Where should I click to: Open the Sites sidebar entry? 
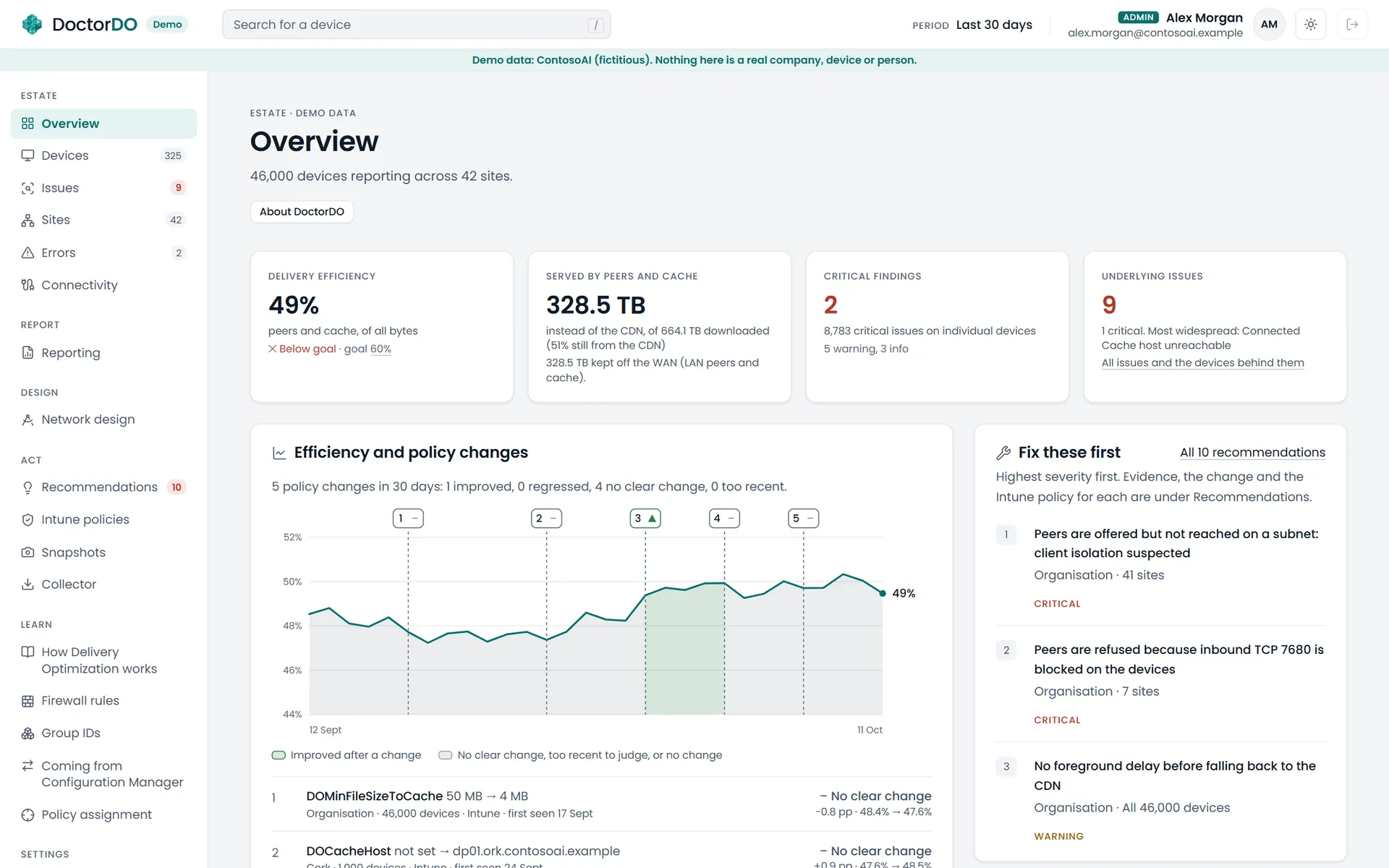[103, 220]
